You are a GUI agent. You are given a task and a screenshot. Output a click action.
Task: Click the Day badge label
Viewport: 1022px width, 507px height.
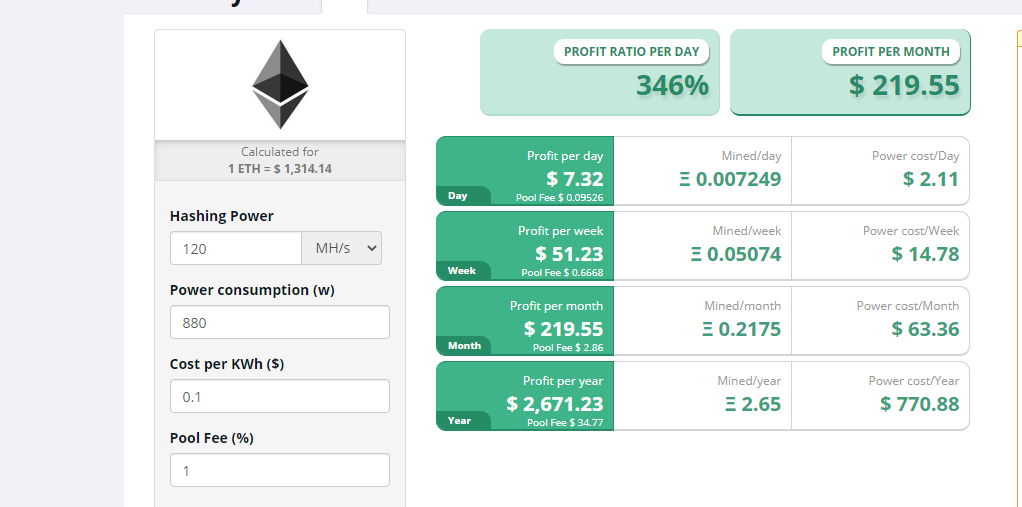(458, 196)
